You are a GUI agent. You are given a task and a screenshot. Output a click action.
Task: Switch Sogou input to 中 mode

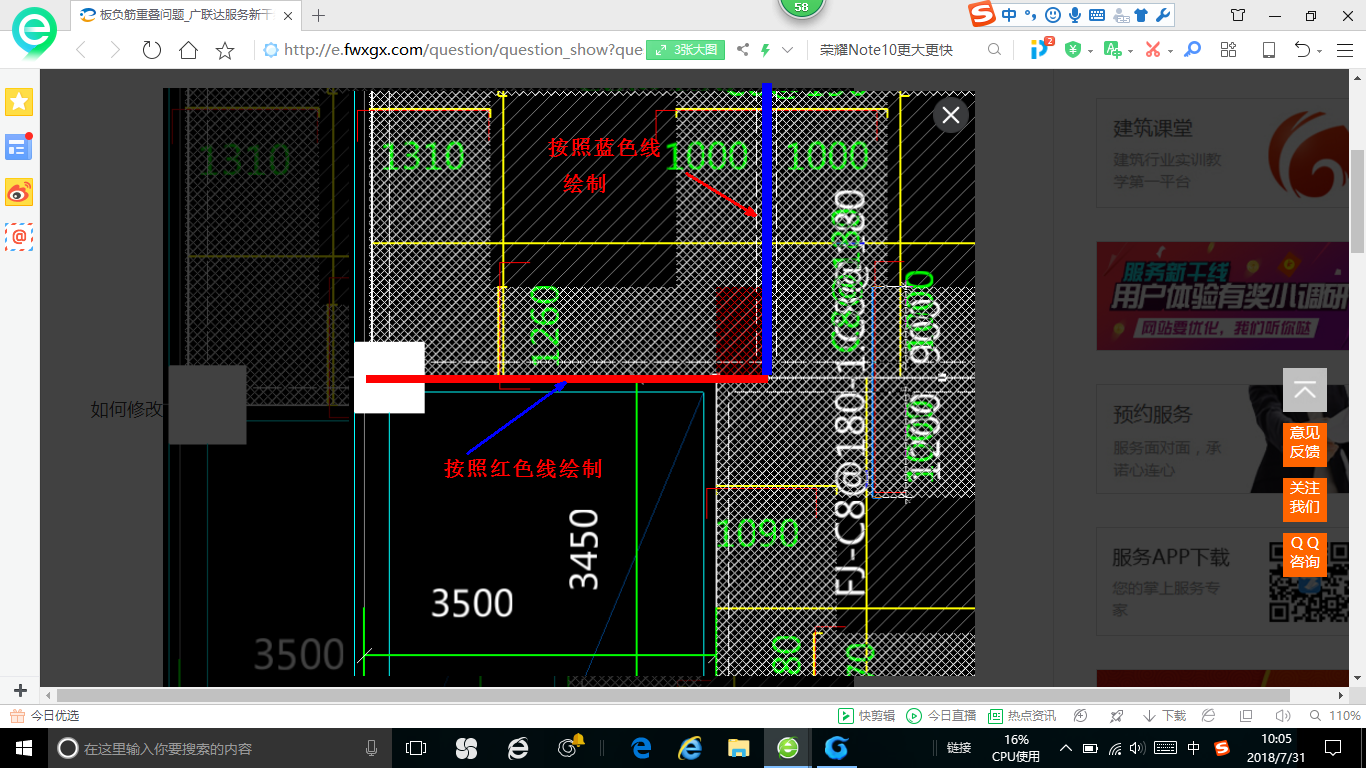pyautogui.click(x=1009, y=15)
